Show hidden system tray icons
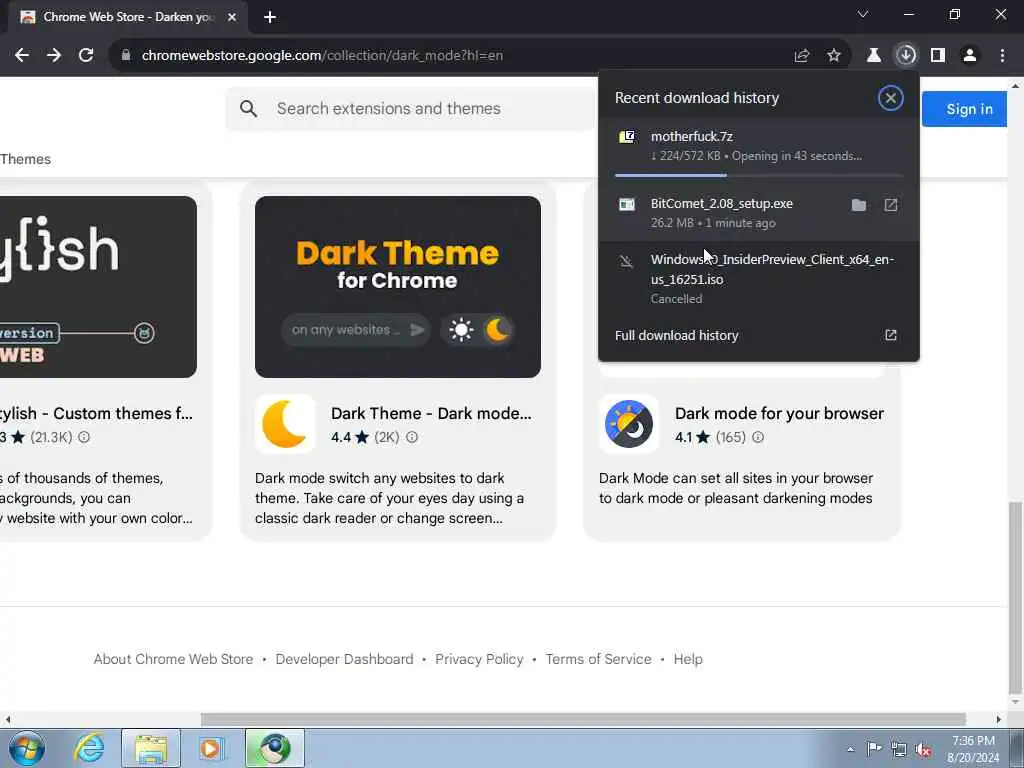This screenshot has width=1024, height=768. click(850, 749)
